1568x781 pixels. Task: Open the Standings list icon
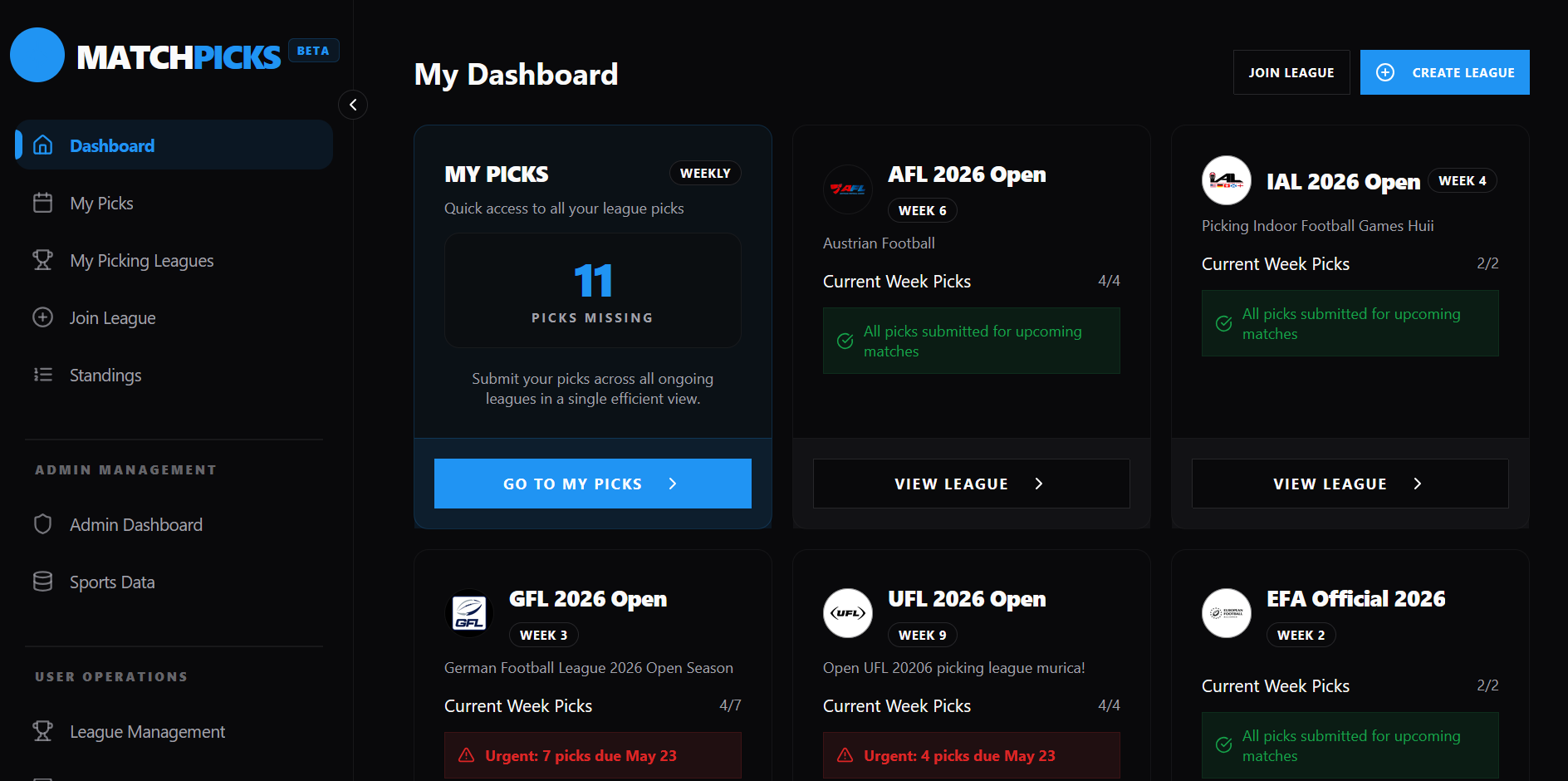click(x=42, y=375)
